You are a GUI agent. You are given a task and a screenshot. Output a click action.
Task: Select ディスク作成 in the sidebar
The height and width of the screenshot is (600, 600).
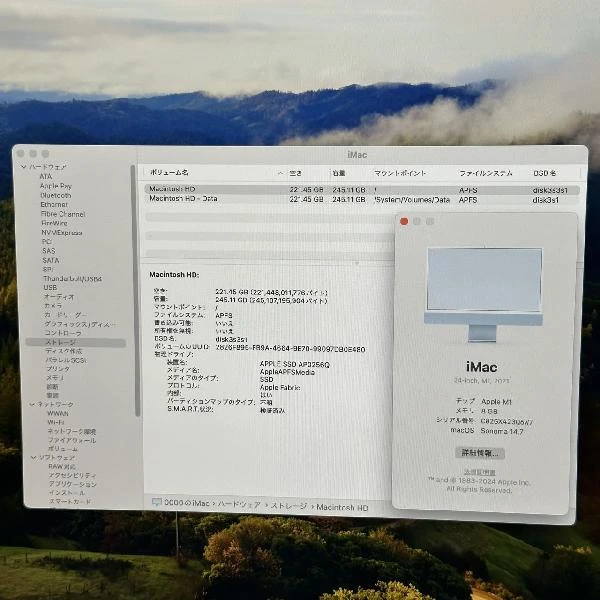[64, 351]
